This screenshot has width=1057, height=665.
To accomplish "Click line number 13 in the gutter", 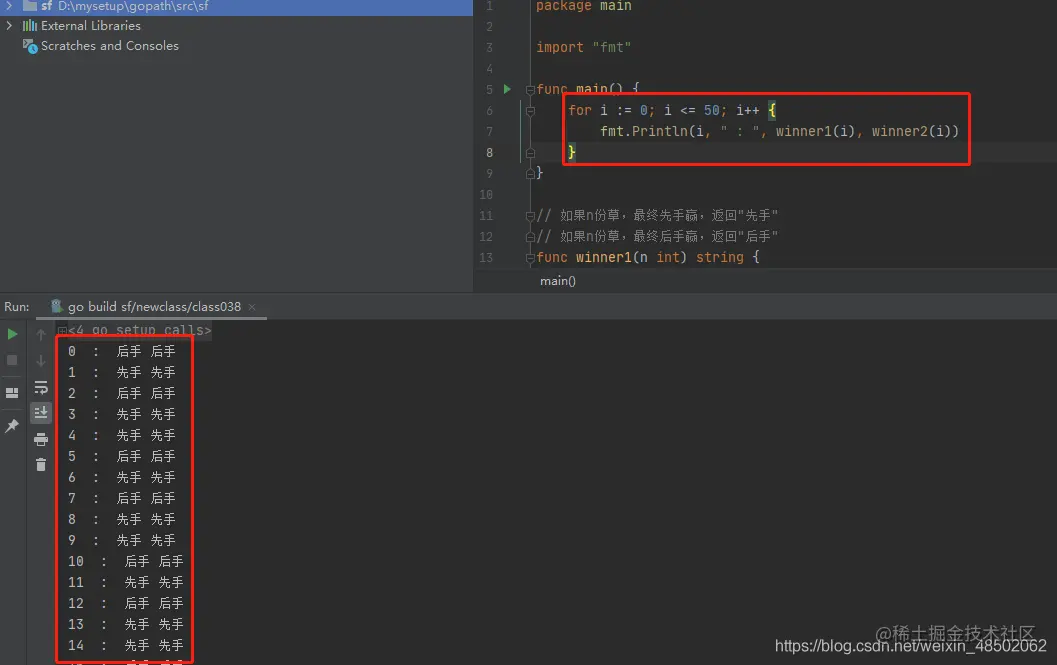I will pyautogui.click(x=486, y=258).
